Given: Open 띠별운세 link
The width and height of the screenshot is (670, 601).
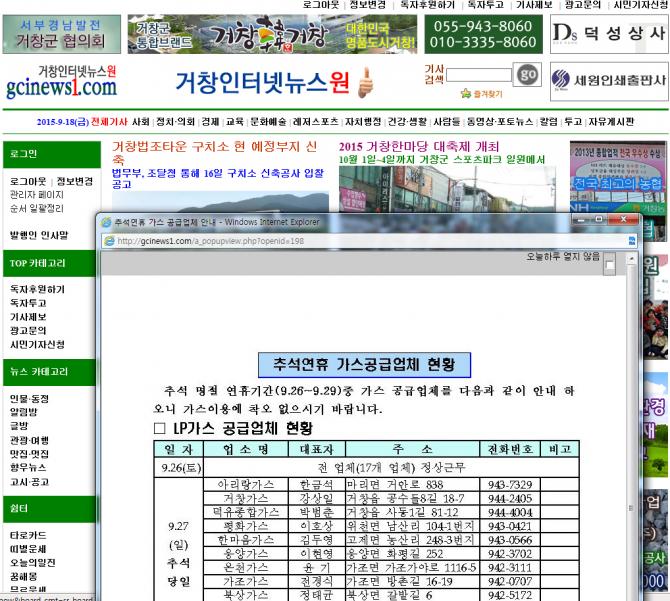Looking at the screenshot, I should point(28,549).
